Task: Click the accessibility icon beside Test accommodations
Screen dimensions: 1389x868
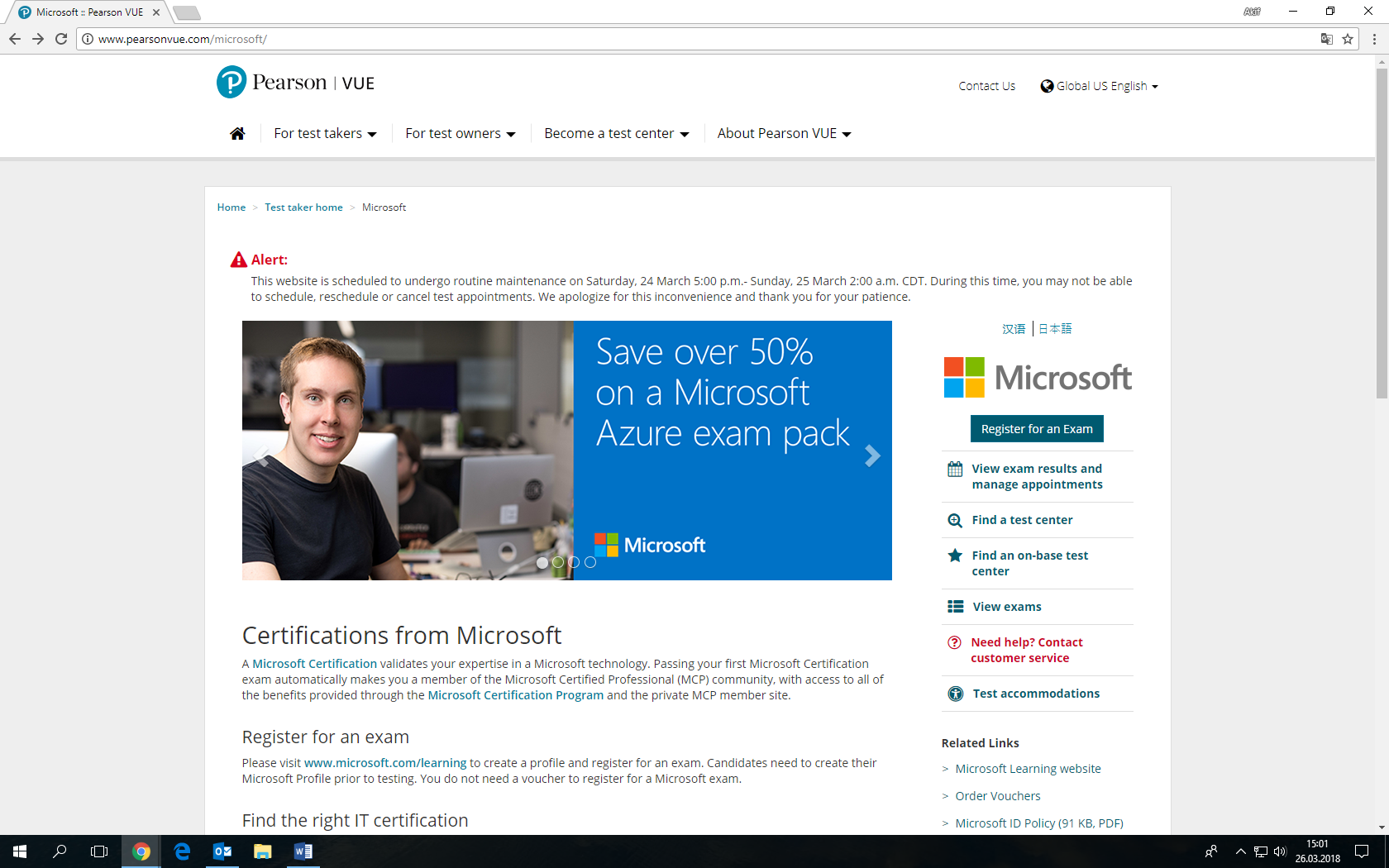Action: [955, 694]
